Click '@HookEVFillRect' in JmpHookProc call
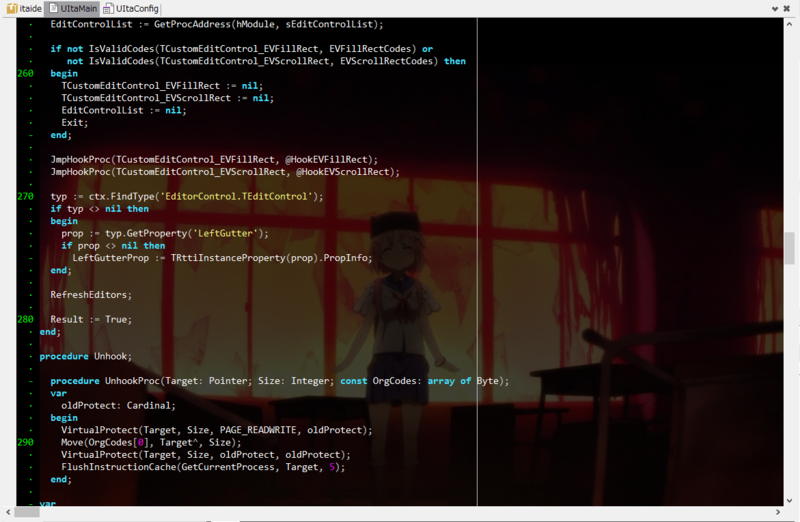Viewport: 800px width, 522px height. pyautogui.click(x=326, y=160)
